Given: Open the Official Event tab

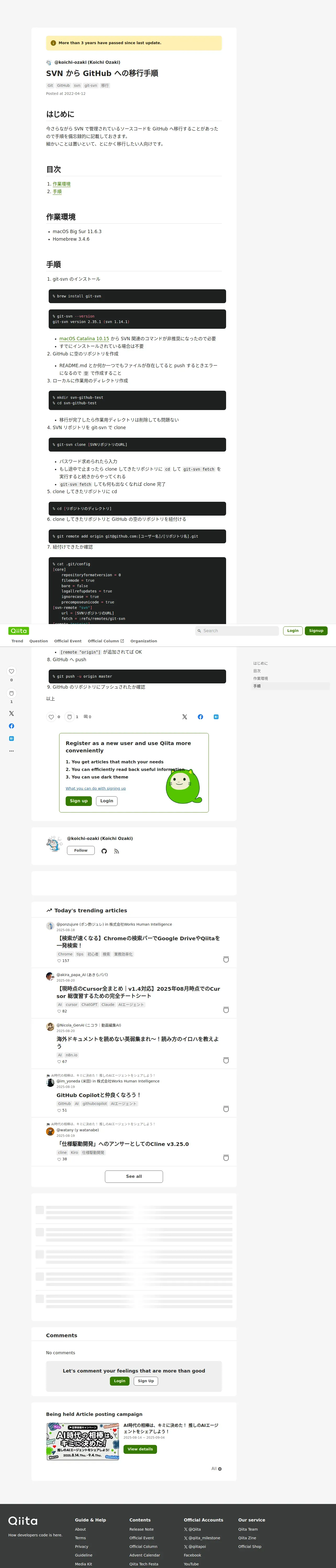Looking at the screenshot, I should pos(68,641).
